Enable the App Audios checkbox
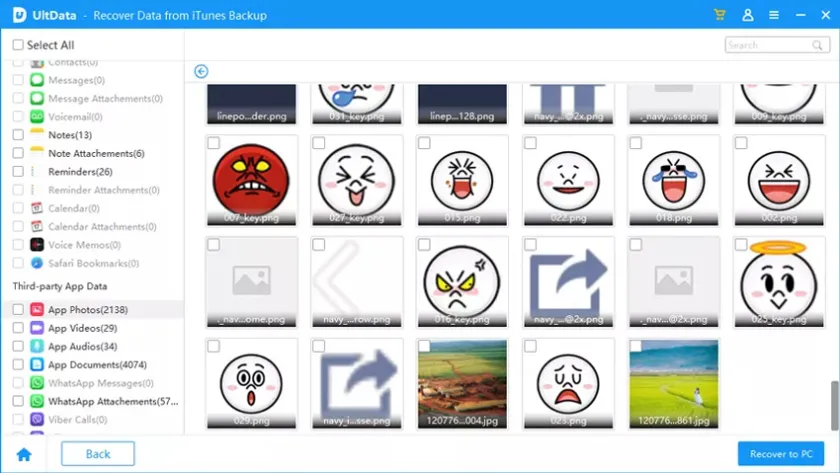This screenshot has height=473, width=840. click(18, 347)
